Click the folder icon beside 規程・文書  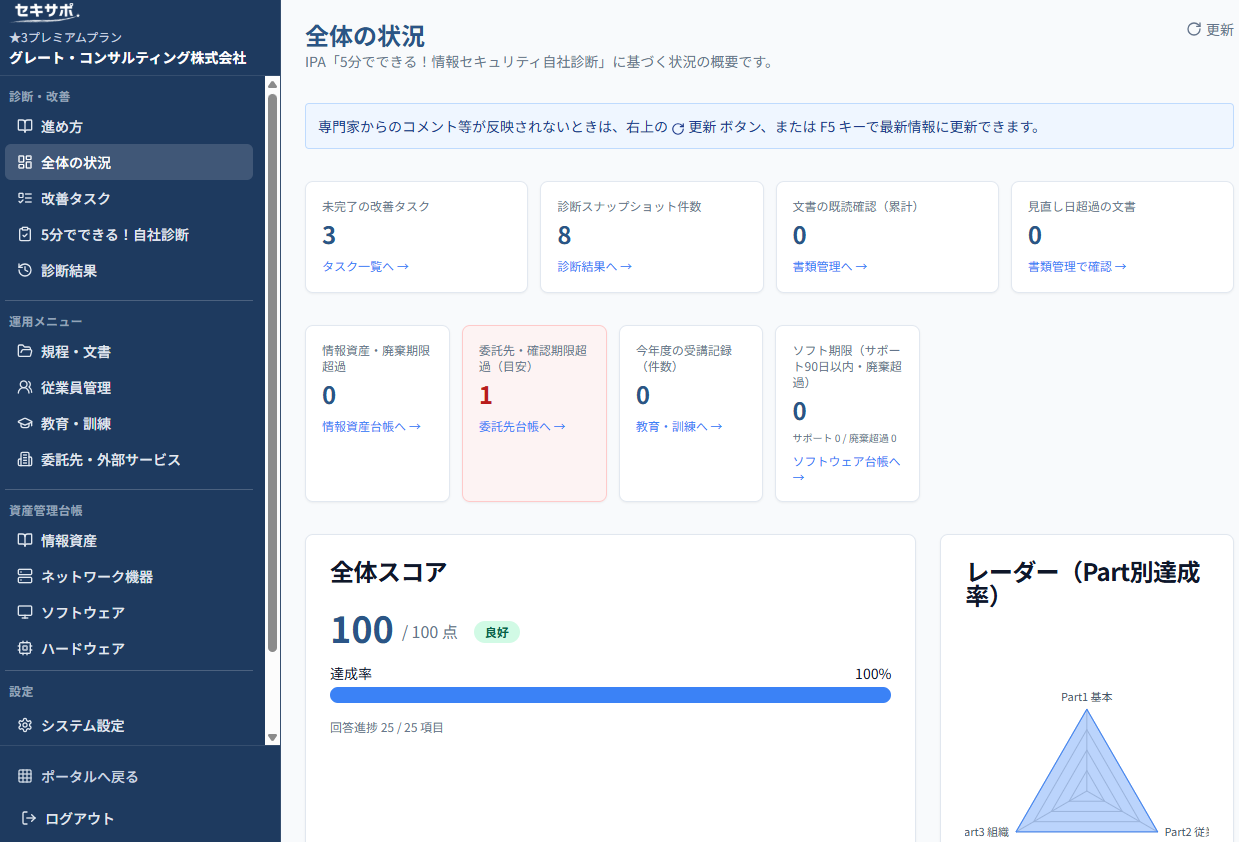click(x=25, y=352)
